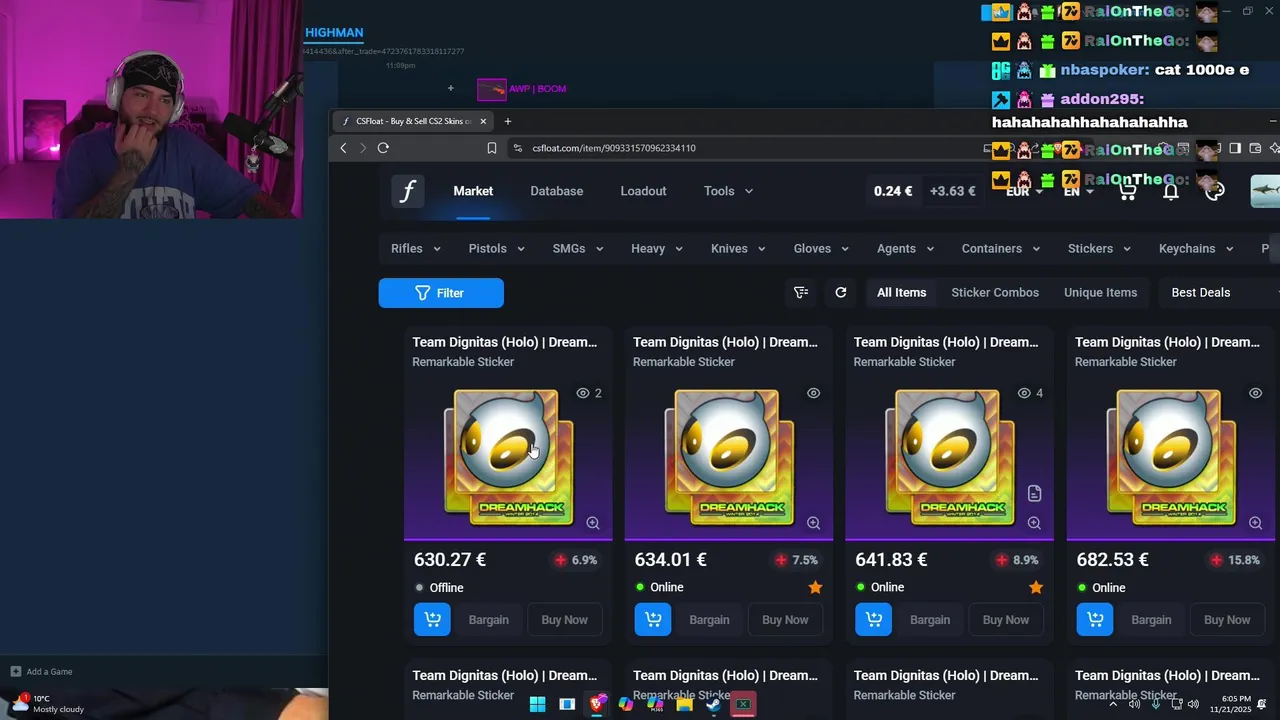The image size is (1280, 720).
Task: Expand the SMGs category dropdown
Action: (x=577, y=248)
